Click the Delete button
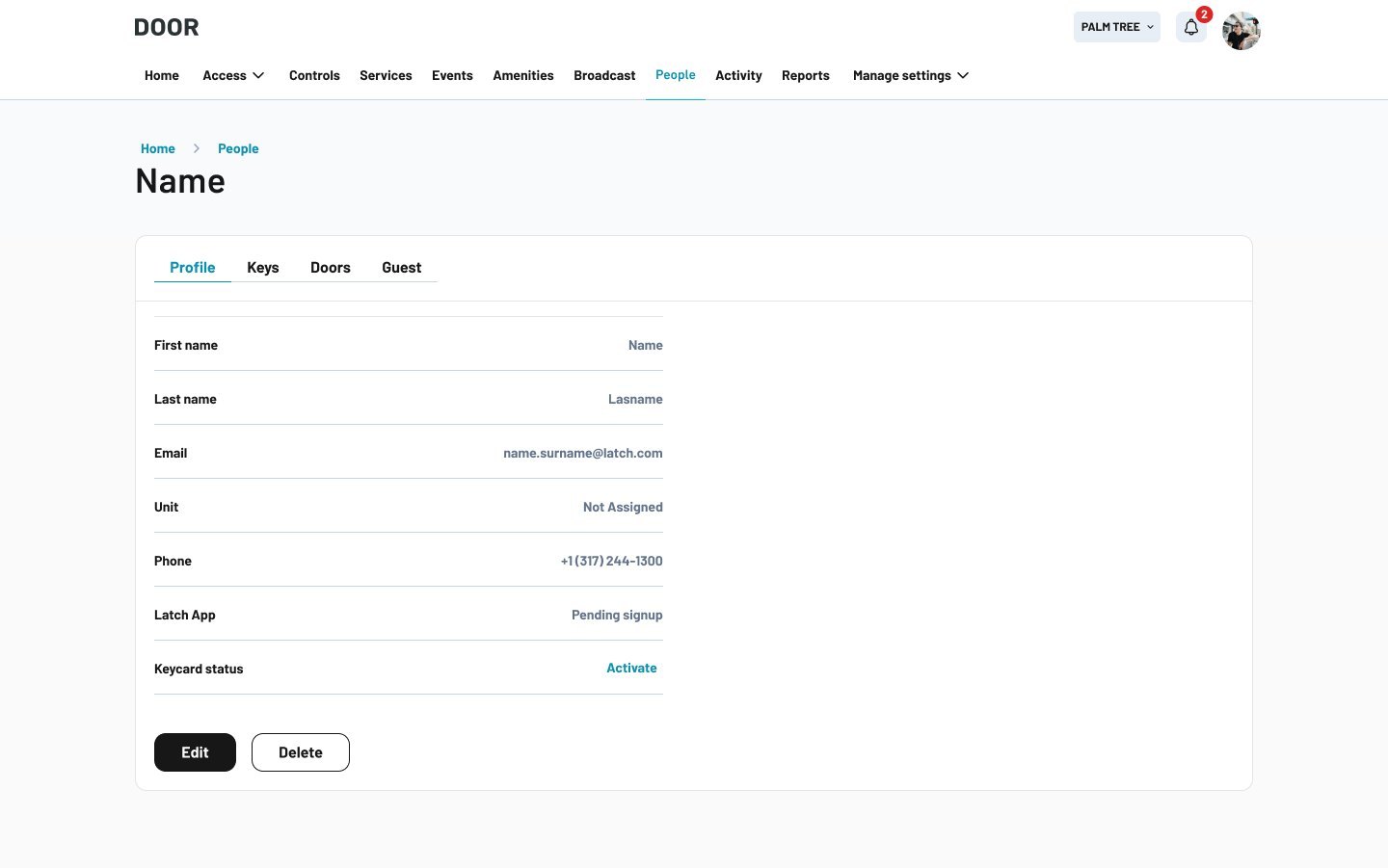The height and width of the screenshot is (868, 1388). point(301,752)
